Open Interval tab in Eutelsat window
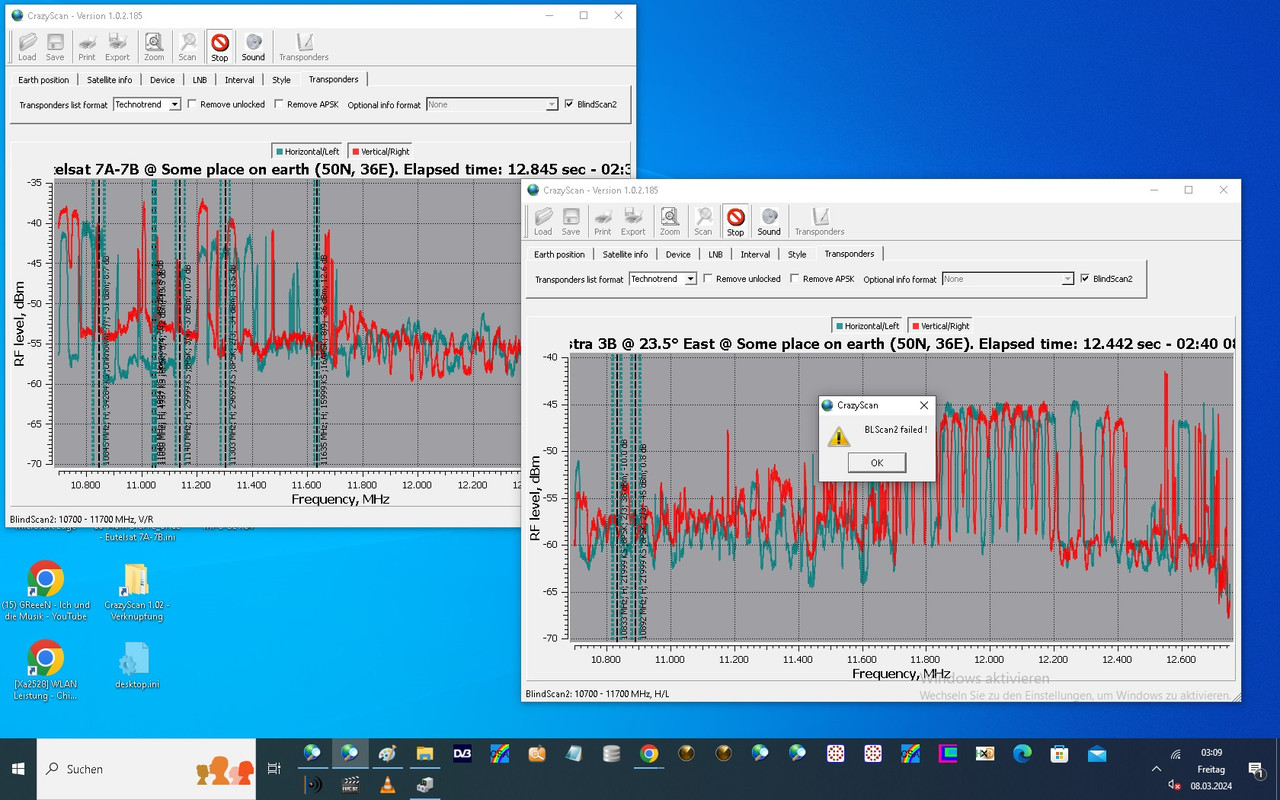This screenshot has width=1280, height=800. coord(239,80)
